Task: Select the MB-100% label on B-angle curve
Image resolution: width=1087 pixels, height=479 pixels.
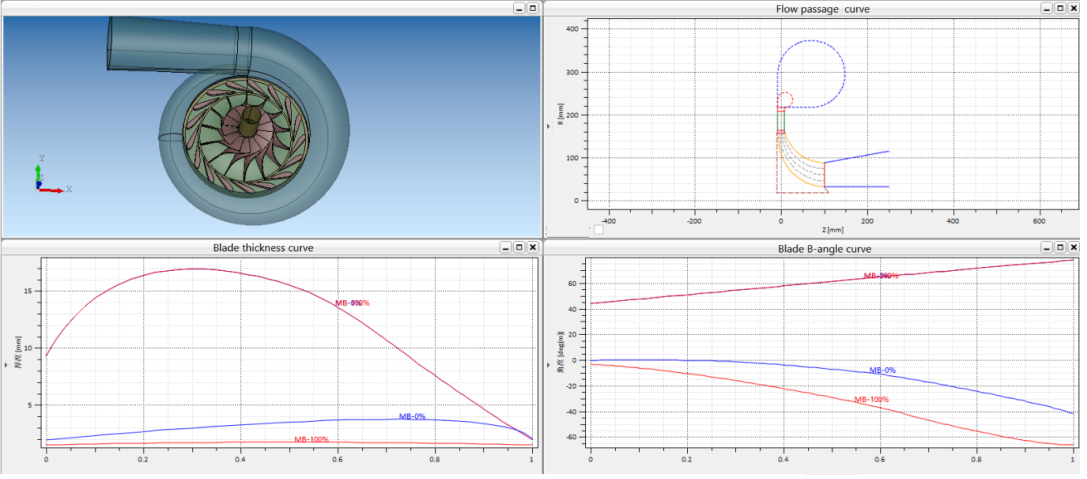Action: click(x=873, y=400)
